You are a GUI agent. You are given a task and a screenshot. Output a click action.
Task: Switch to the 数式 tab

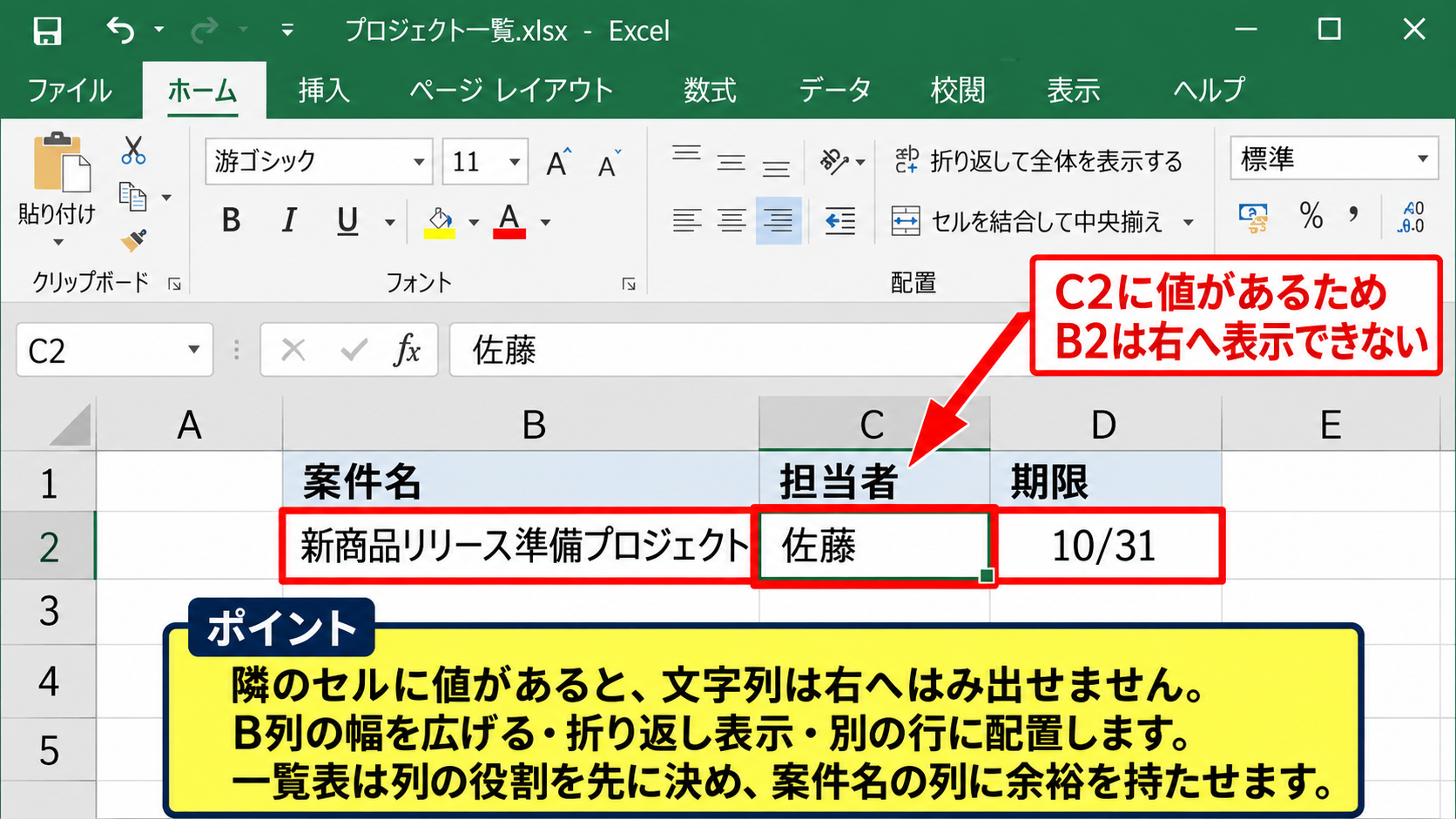[710, 91]
